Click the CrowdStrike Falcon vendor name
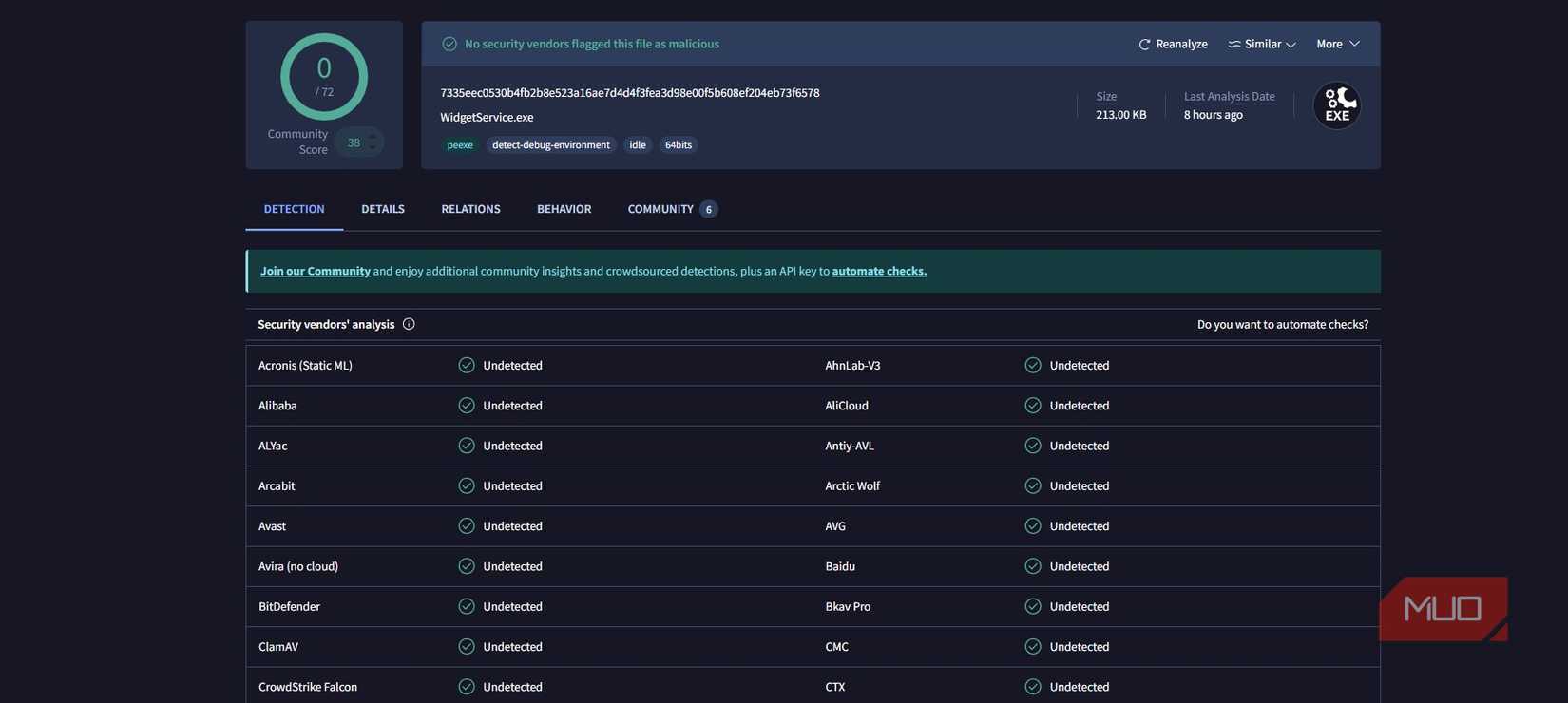 (x=308, y=687)
